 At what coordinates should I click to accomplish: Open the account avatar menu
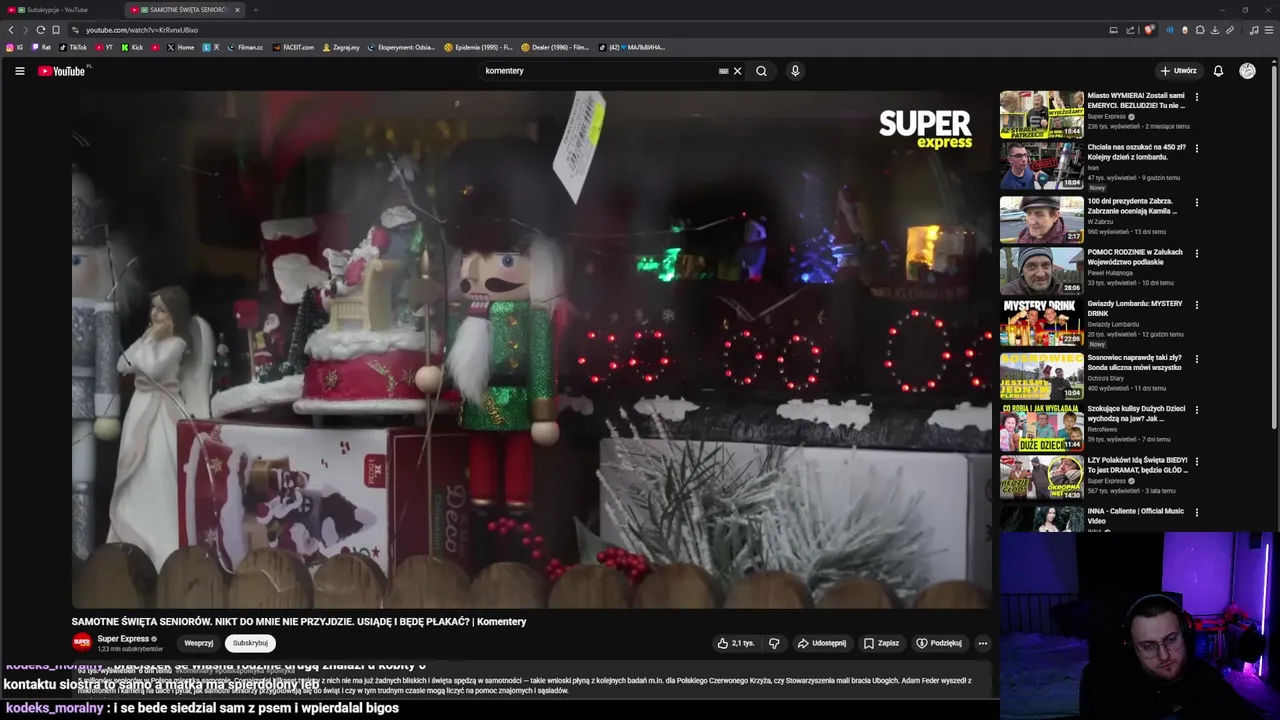coord(1247,71)
